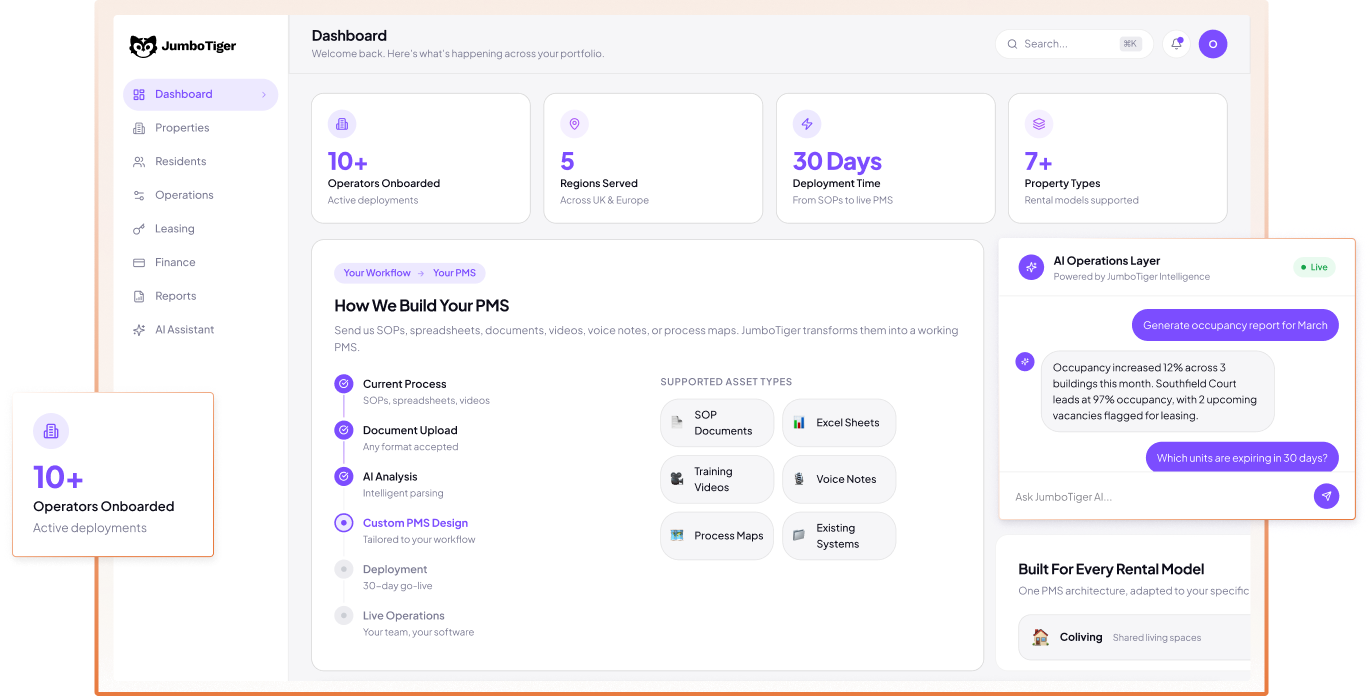The width and height of the screenshot is (1372, 696).
Task: Click the JumboTiger logo
Action: (x=183, y=46)
